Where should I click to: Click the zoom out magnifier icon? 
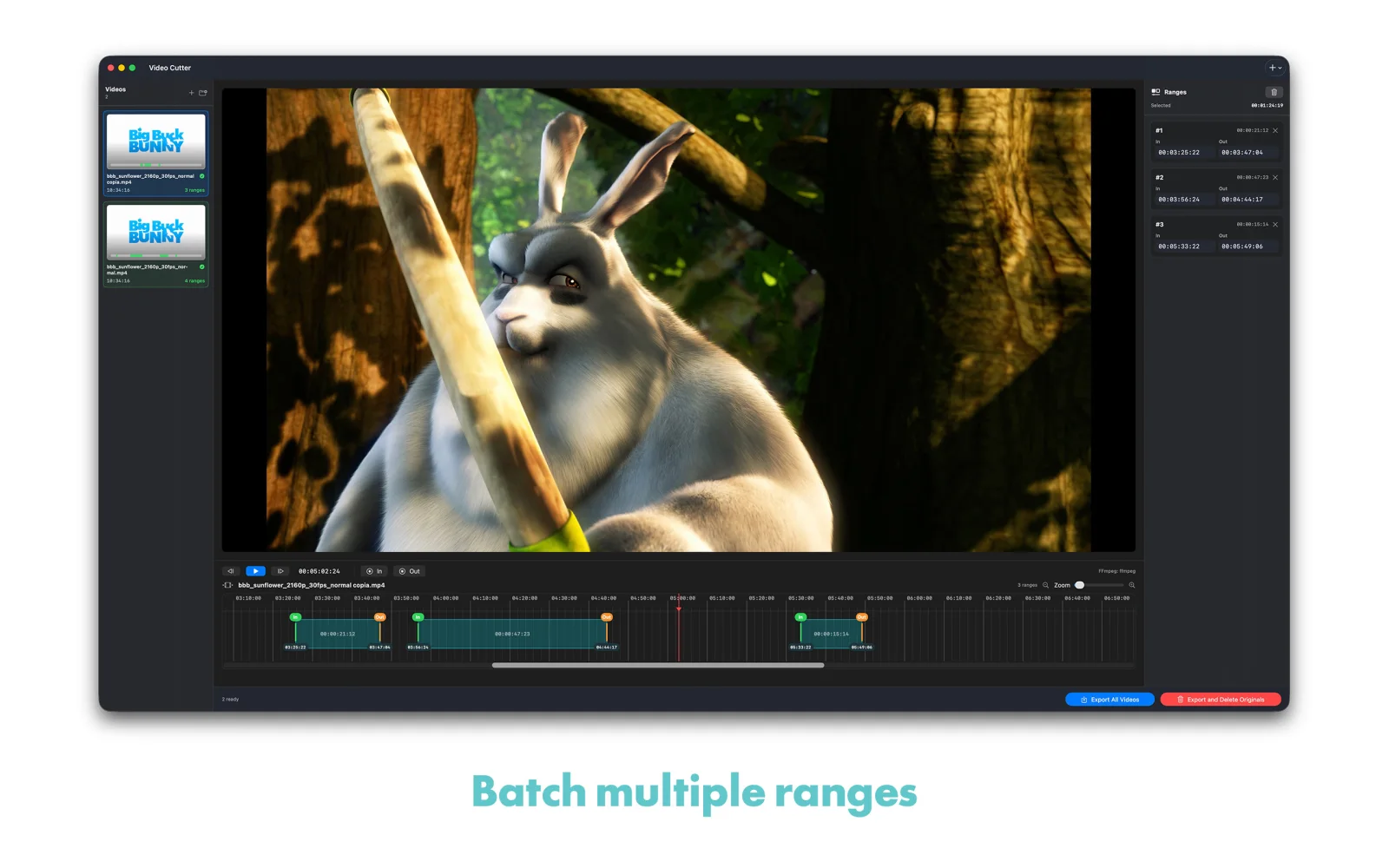1046,585
